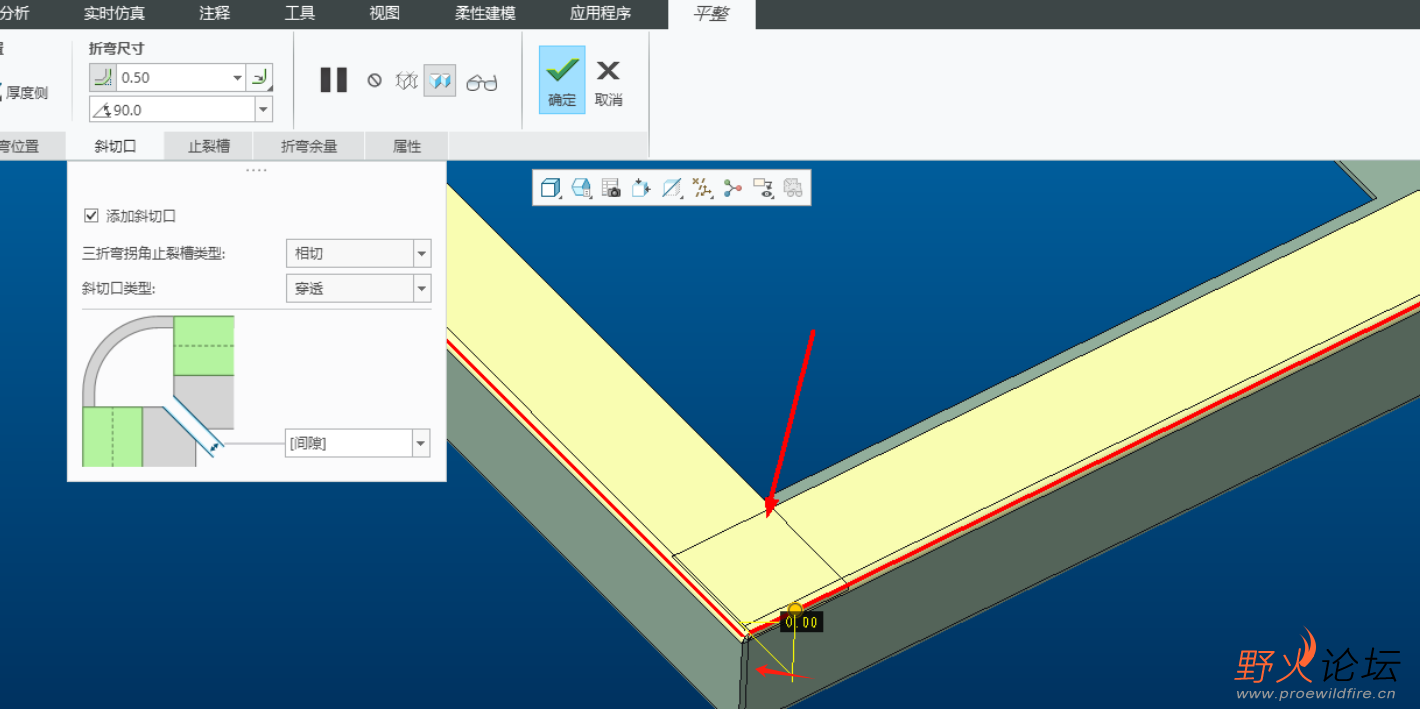The image size is (1420, 710).
Task: Click the no-preview circle-slash icon
Action: coord(374,80)
